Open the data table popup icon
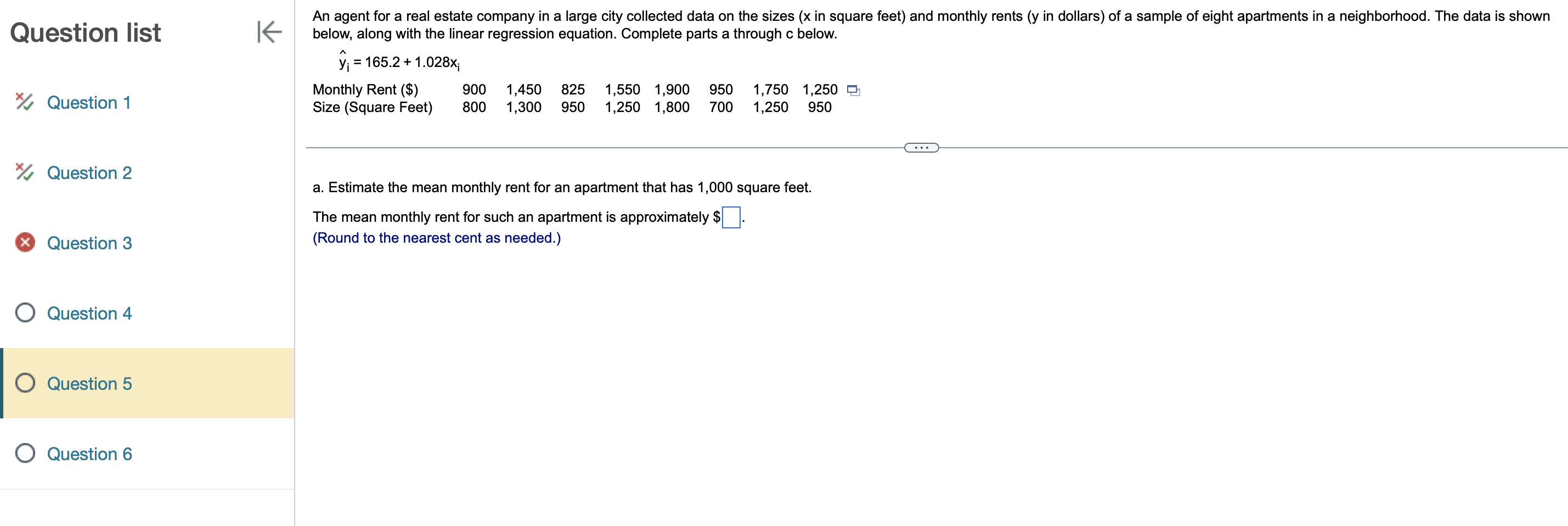 point(853,90)
